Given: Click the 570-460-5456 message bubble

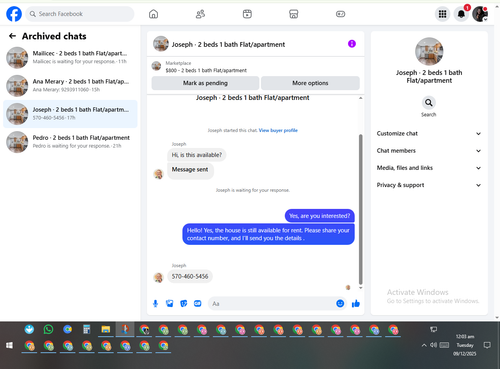Looking at the screenshot, I should click(190, 276).
